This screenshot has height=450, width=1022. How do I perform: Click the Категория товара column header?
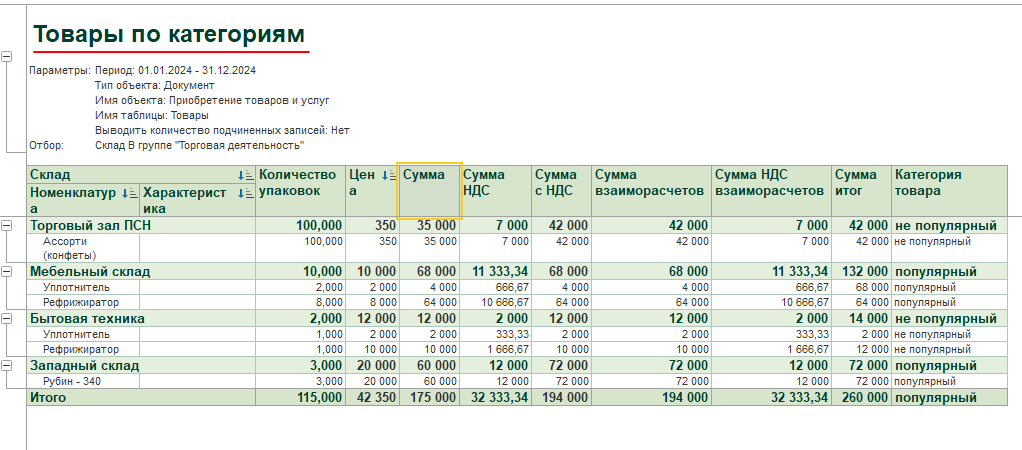tap(948, 183)
